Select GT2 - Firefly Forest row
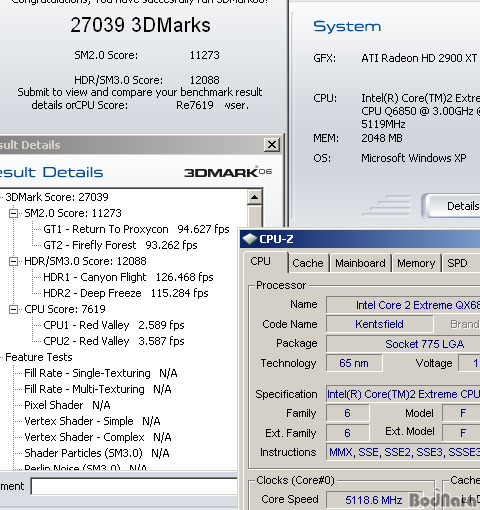The width and height of the screenshot is (480, 510). click(120, 245)
